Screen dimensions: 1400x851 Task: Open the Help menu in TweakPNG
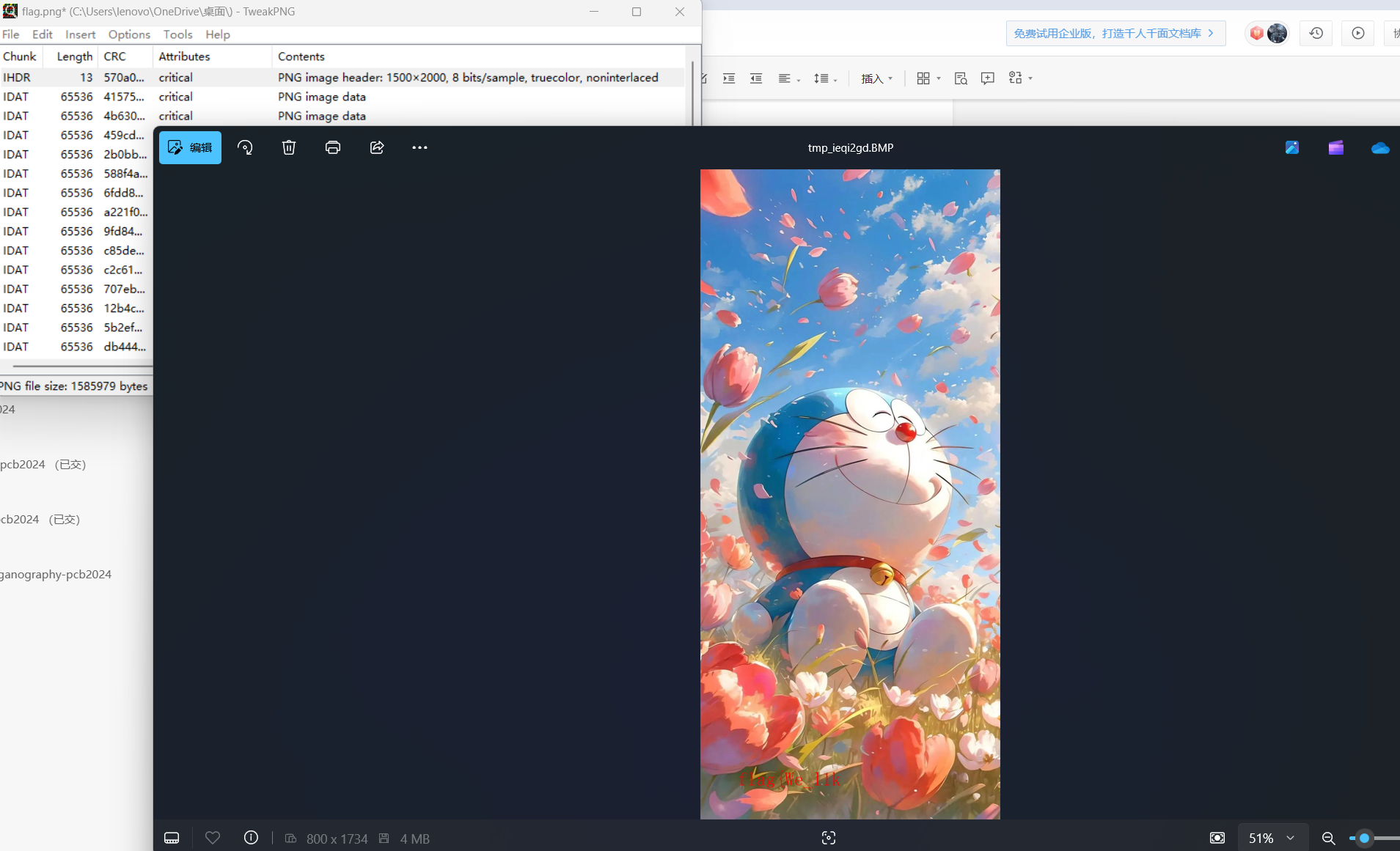(218, 34)
